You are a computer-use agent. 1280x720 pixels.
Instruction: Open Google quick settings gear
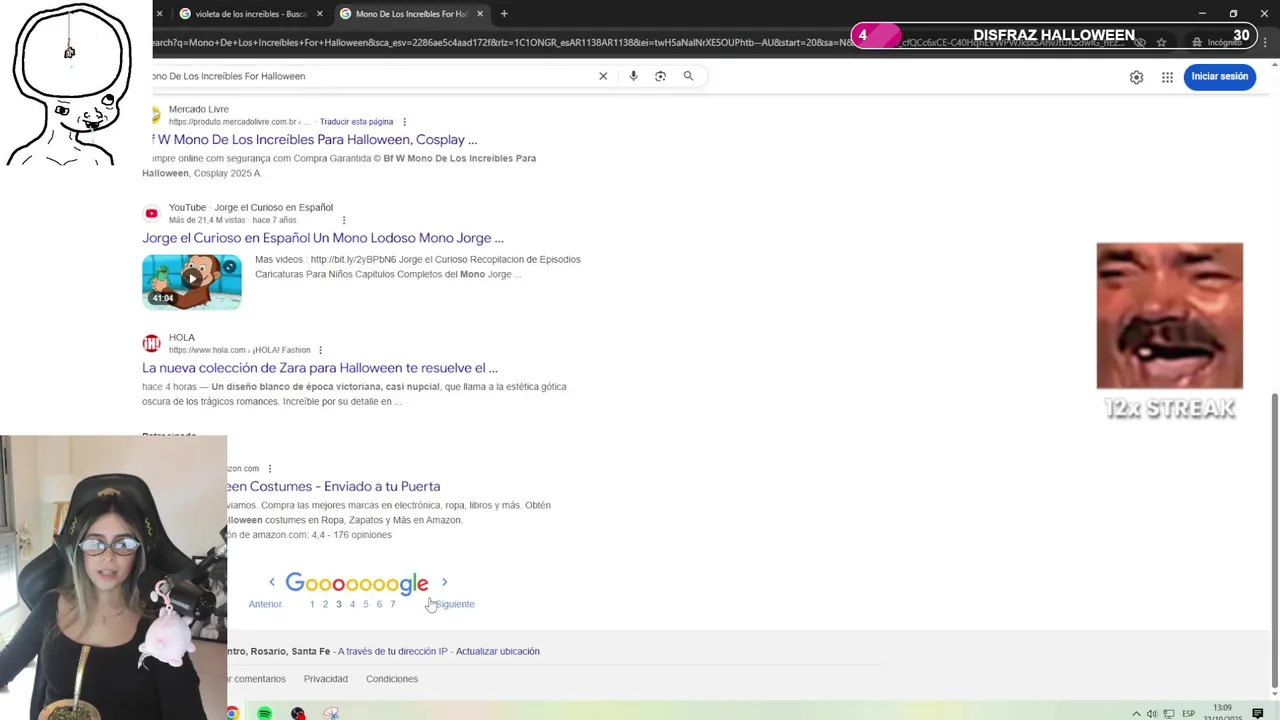click(x=1136, y=77)
